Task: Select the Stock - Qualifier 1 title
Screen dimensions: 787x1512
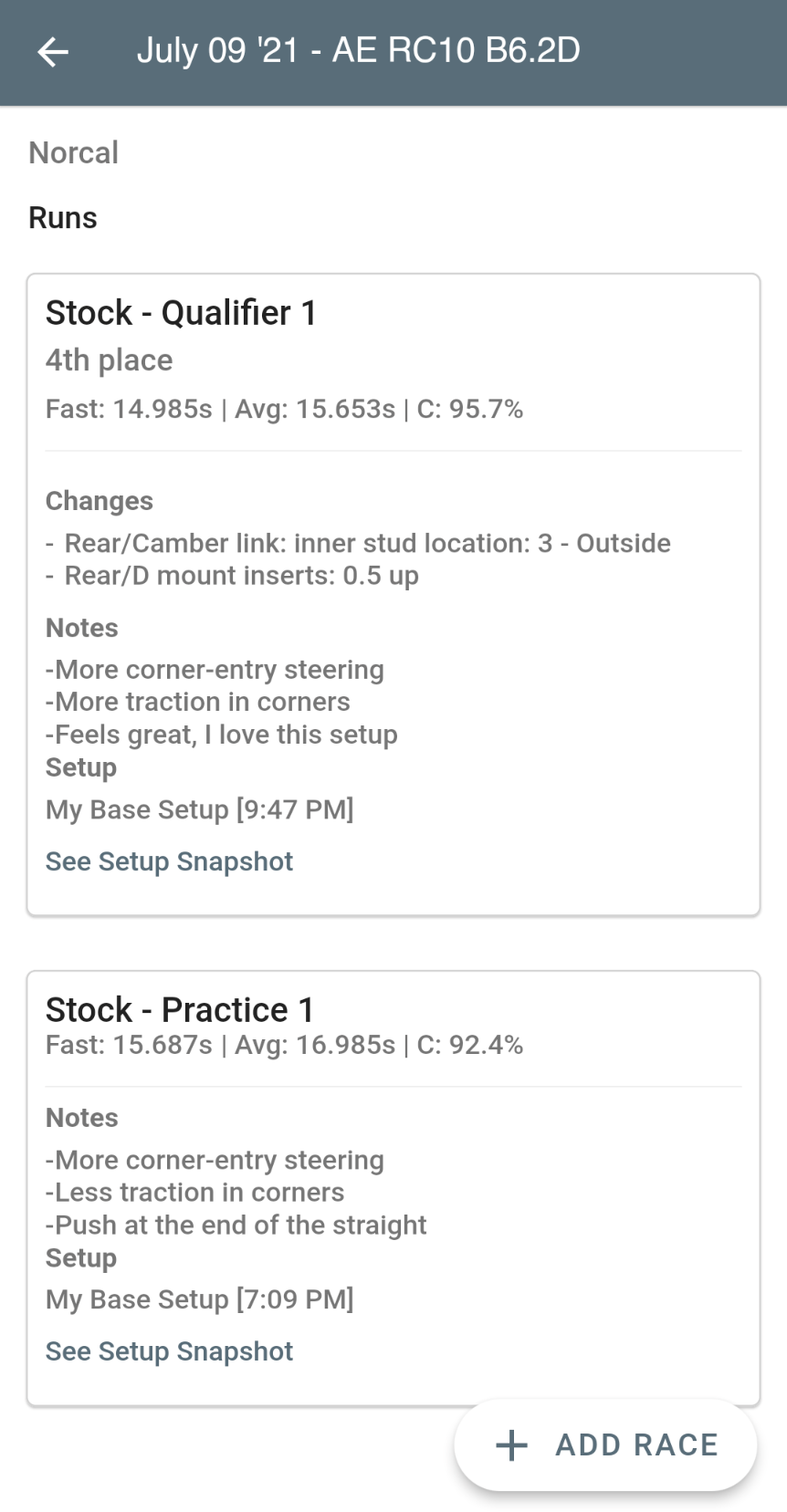Action: coord(181,313)
